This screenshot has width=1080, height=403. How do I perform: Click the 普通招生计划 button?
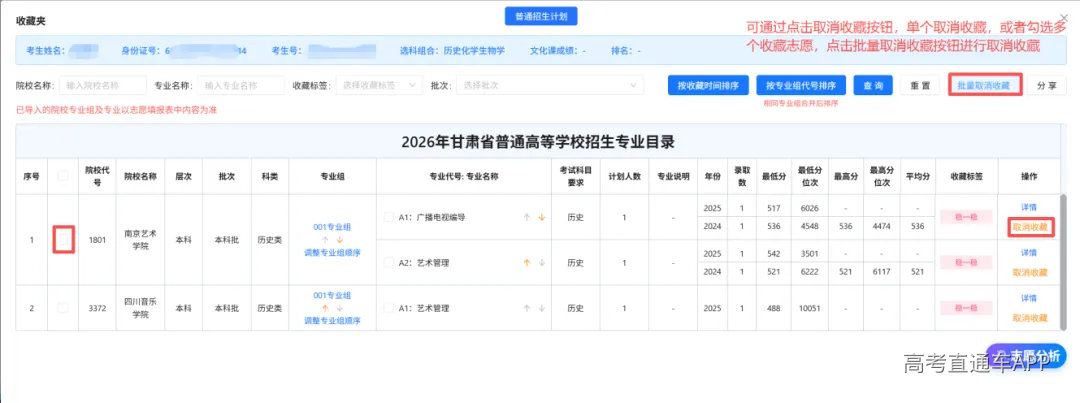tap(541, 16)
